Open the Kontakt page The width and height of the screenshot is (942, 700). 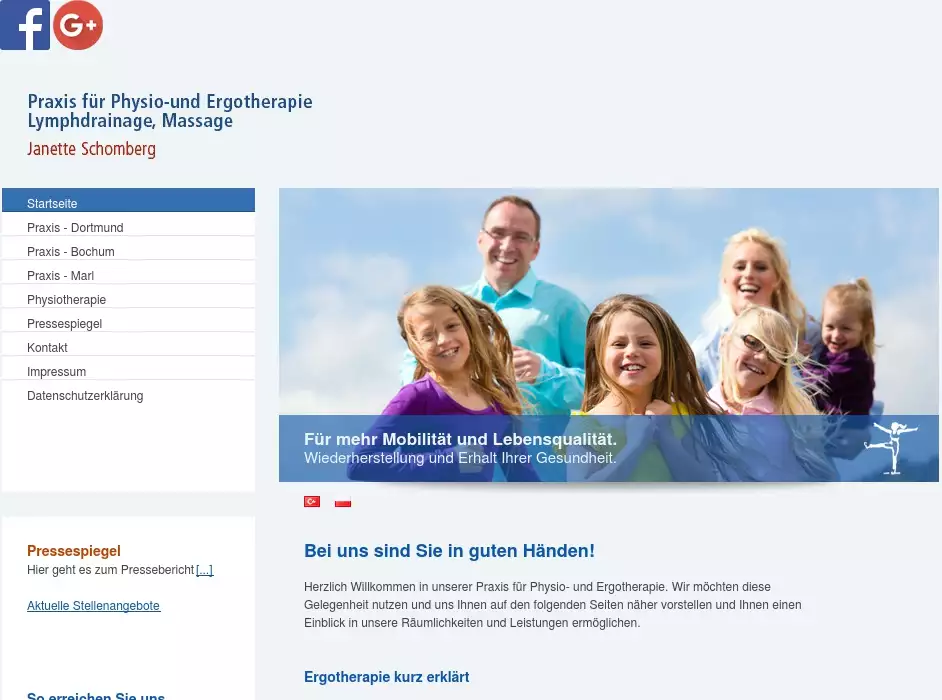47,348
